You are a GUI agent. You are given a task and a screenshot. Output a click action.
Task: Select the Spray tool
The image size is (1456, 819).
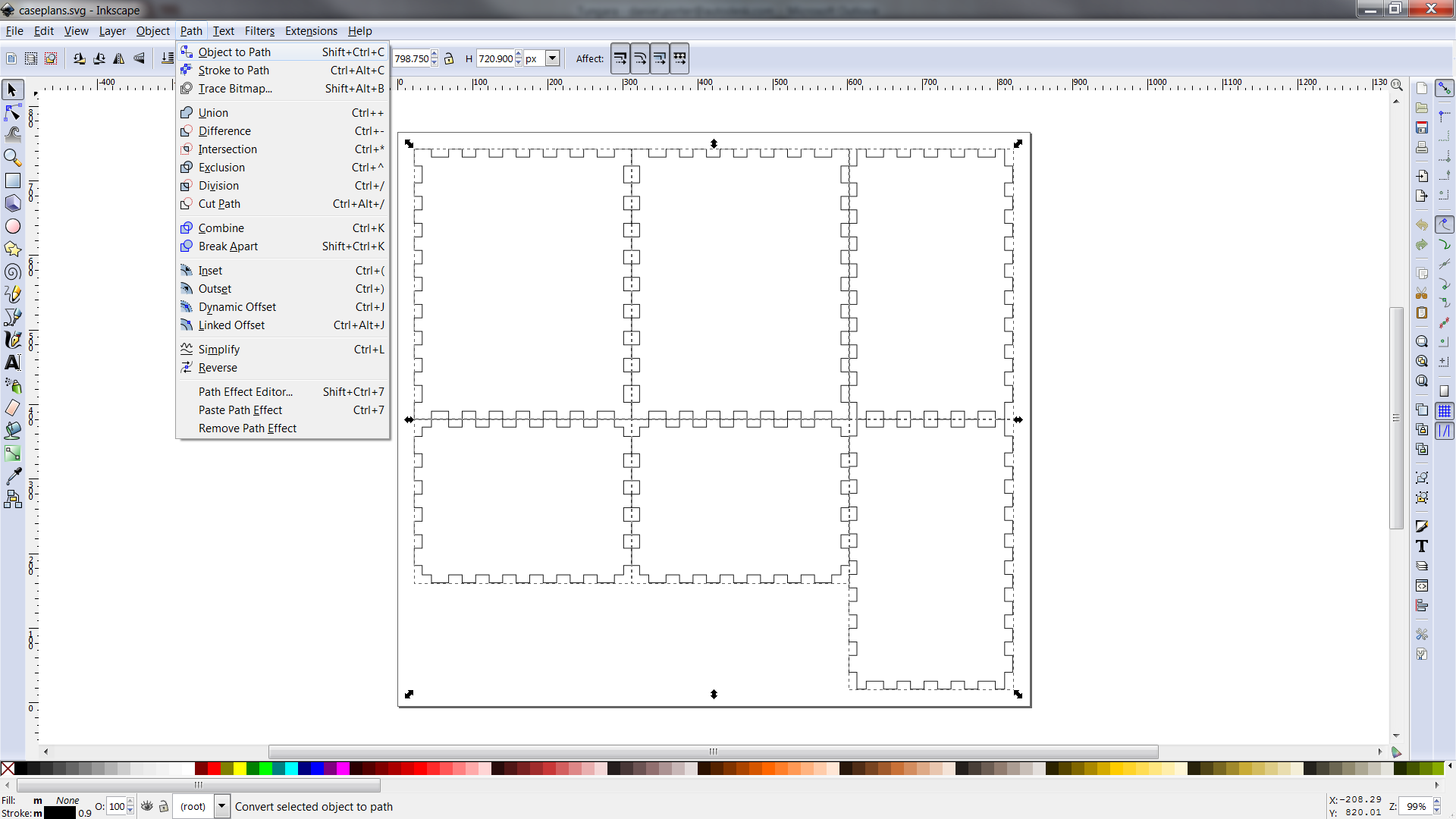coord(12,385)
